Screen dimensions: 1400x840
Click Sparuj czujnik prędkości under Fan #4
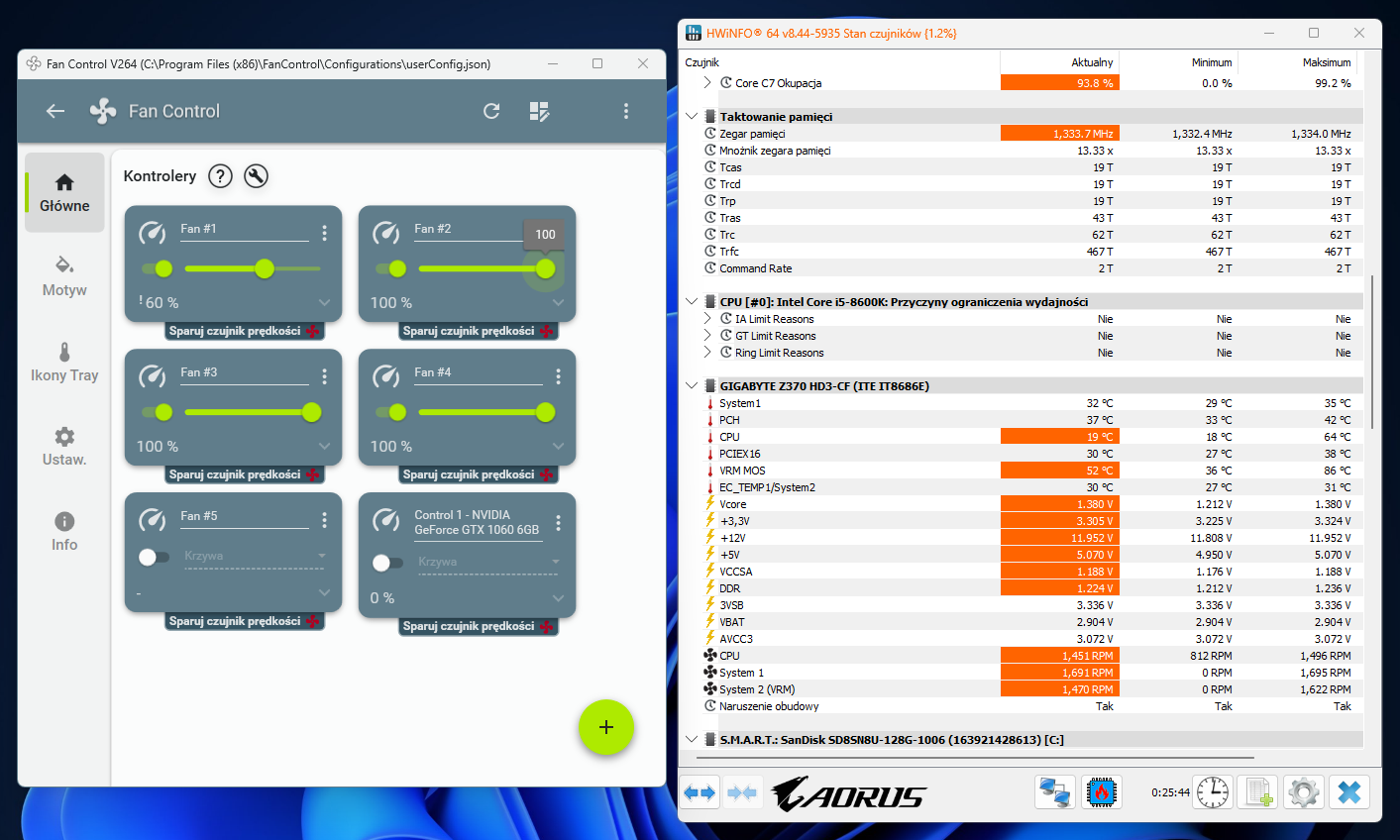(x=478, y=474)
